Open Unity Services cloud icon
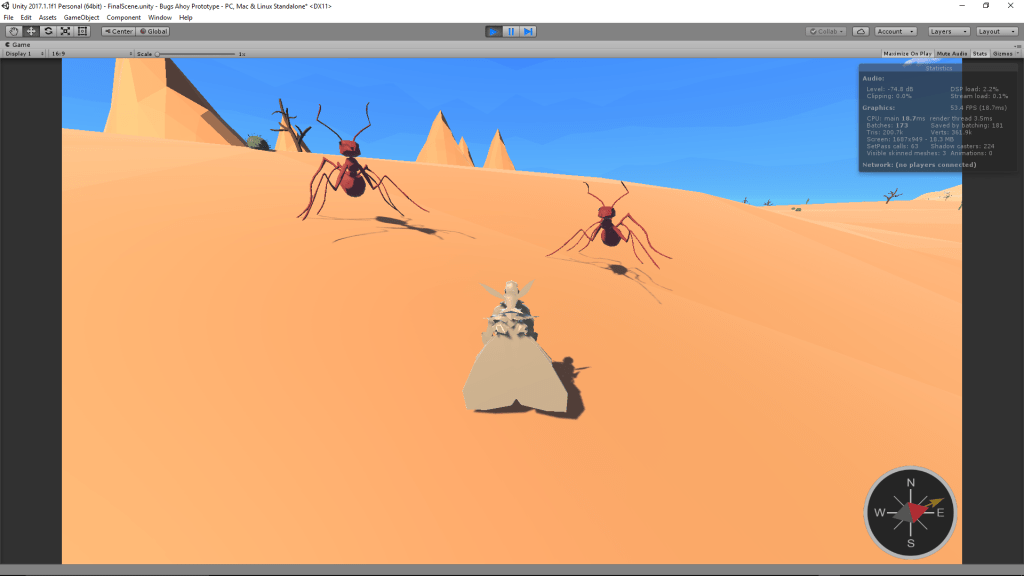Screen dimensions: 1024x576 pos(860,31)
